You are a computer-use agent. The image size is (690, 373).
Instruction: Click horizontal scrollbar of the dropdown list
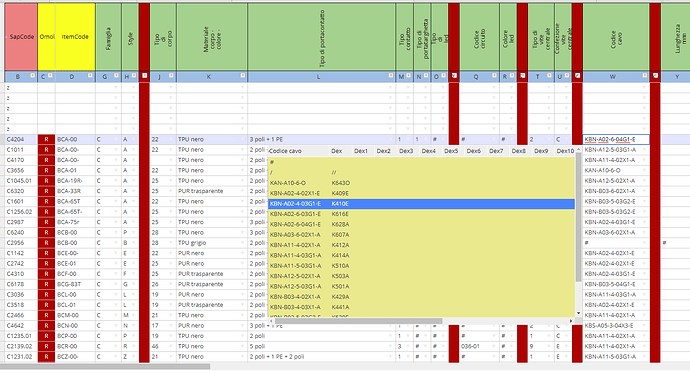[356, 321]
